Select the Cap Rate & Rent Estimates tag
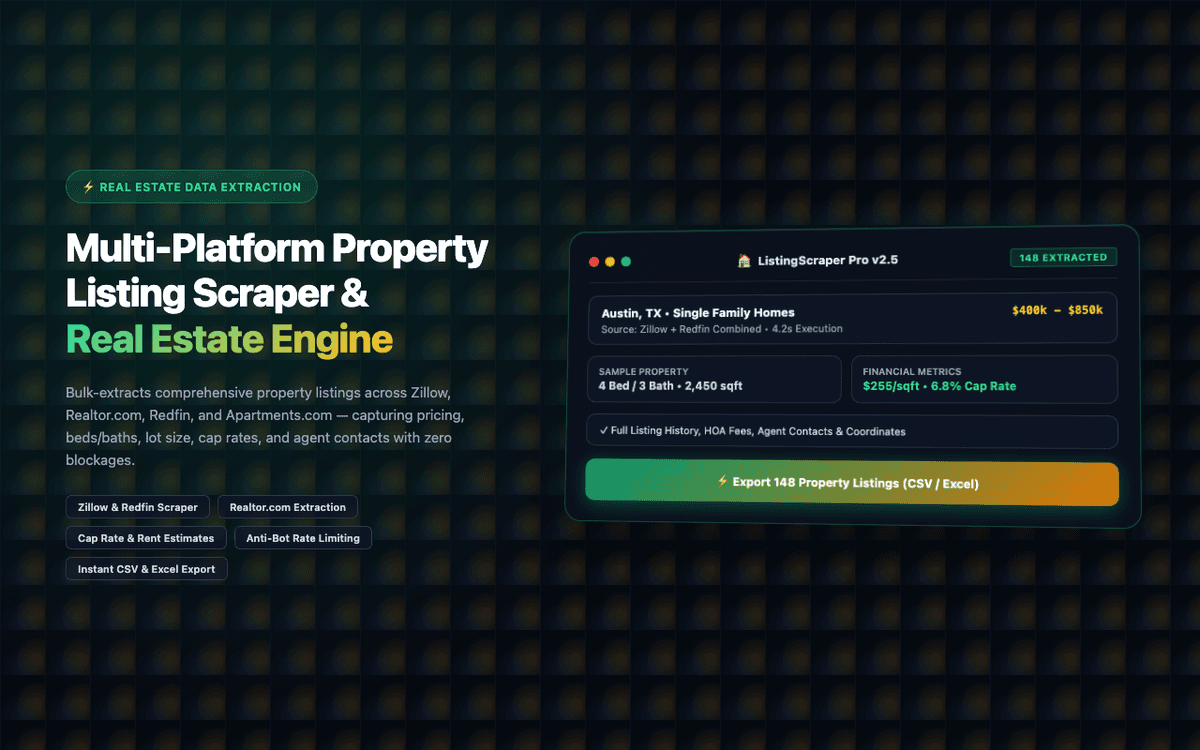1200x750 pixels. pos(146,538)
